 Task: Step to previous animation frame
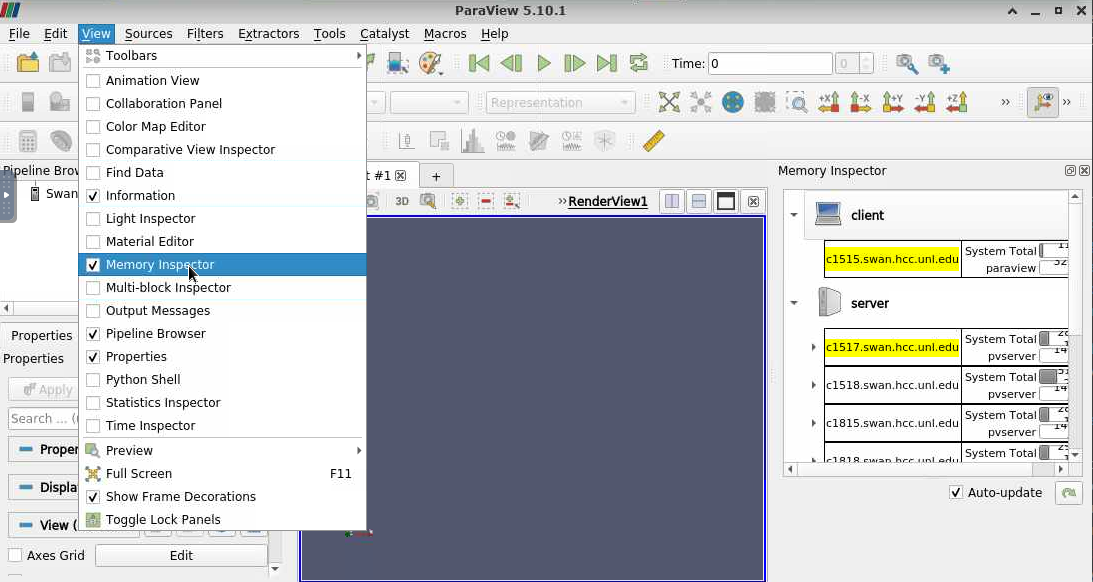511,63
